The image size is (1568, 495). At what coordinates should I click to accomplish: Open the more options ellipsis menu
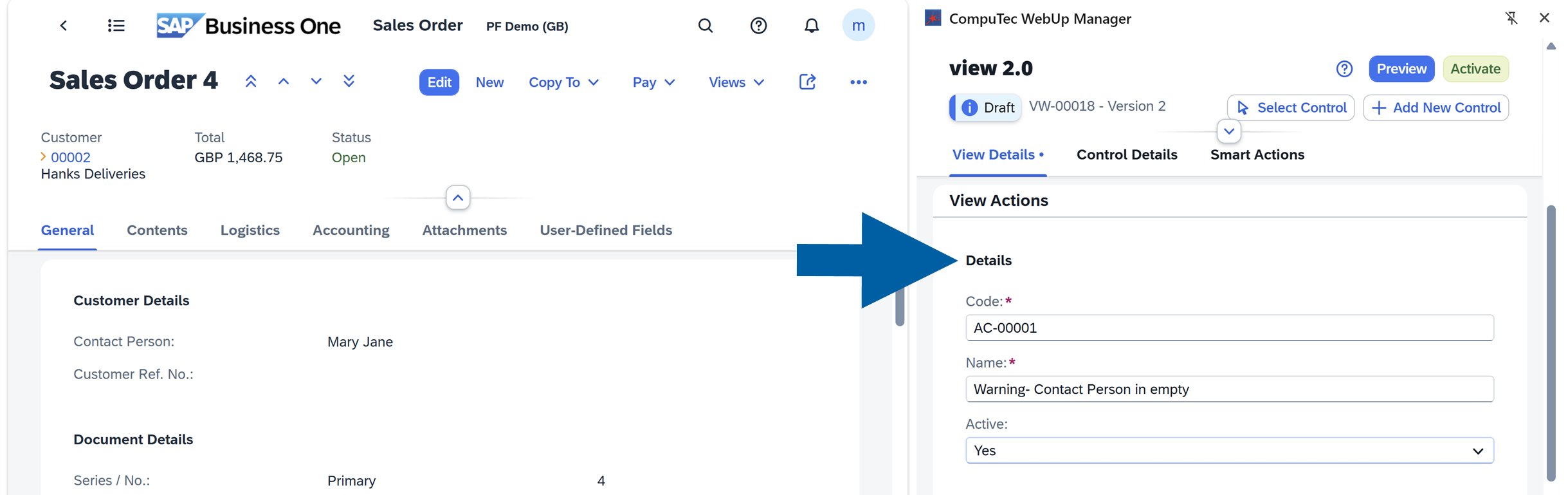[858, 82]
